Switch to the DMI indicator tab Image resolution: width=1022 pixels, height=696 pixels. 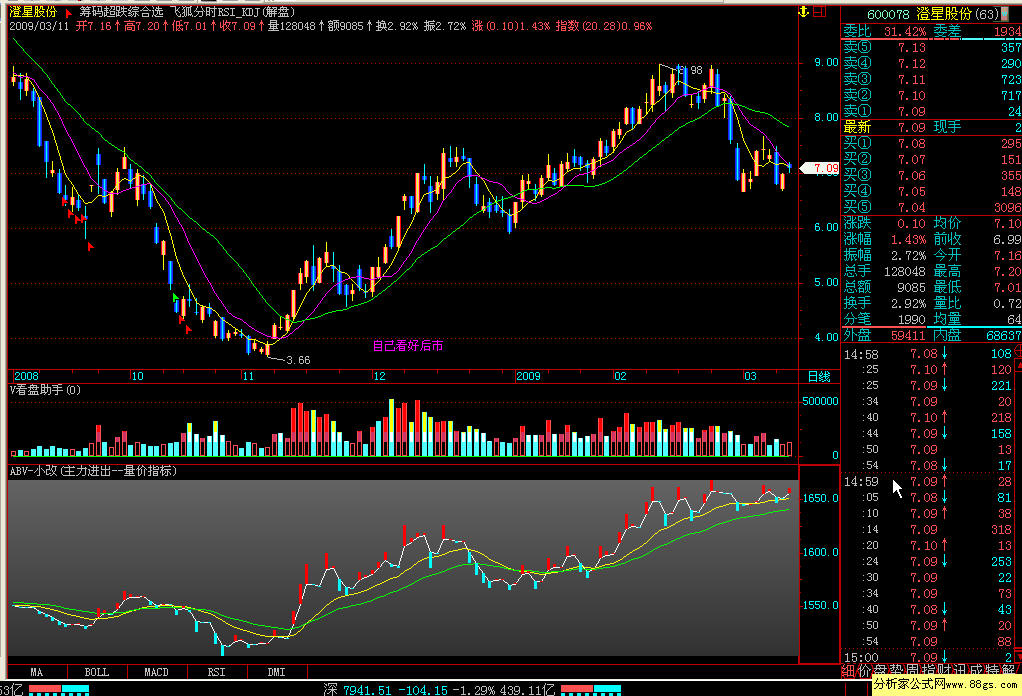276,672
